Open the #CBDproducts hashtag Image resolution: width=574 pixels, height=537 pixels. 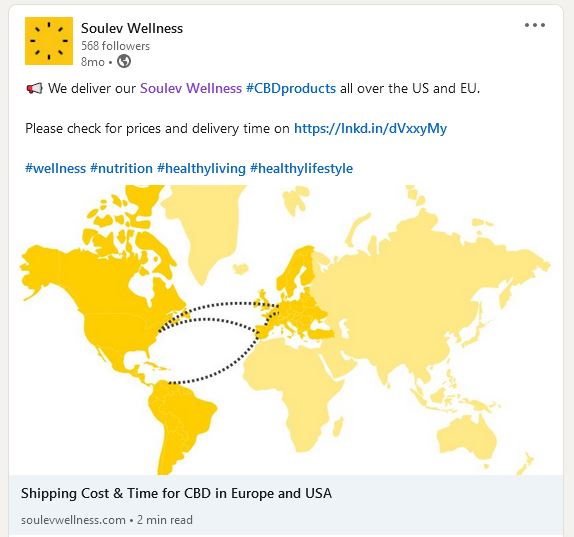tap(291, 88)
